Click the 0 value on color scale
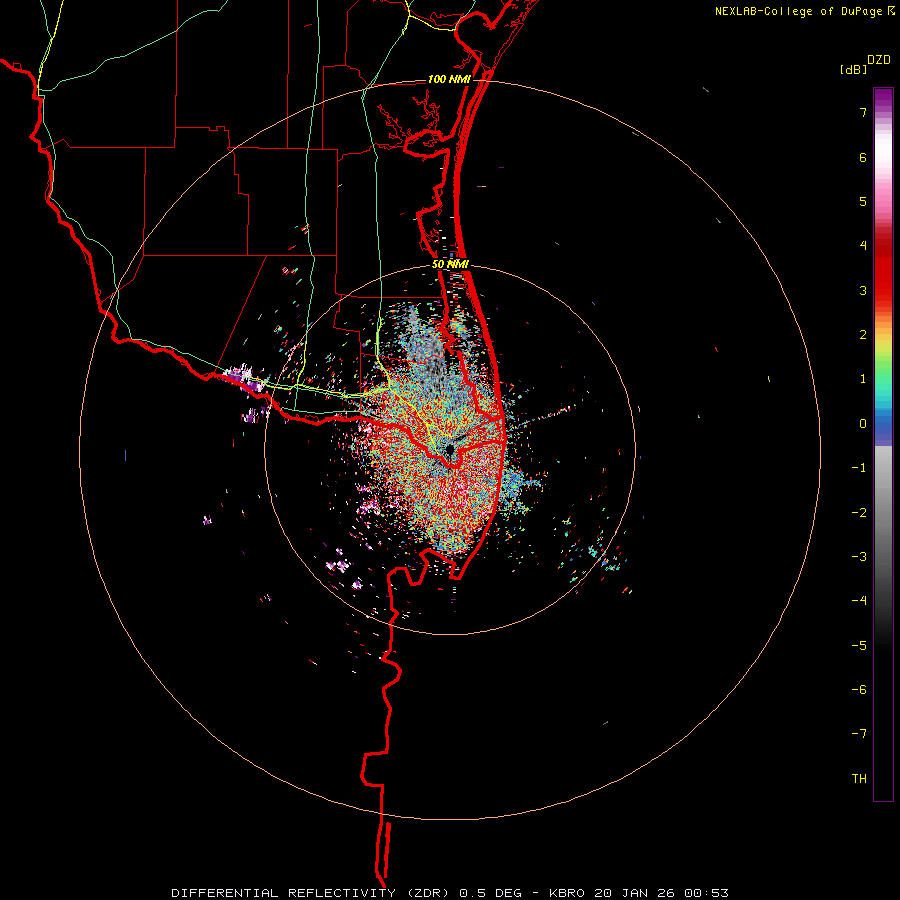900x900 pixels. pos(863,424)
